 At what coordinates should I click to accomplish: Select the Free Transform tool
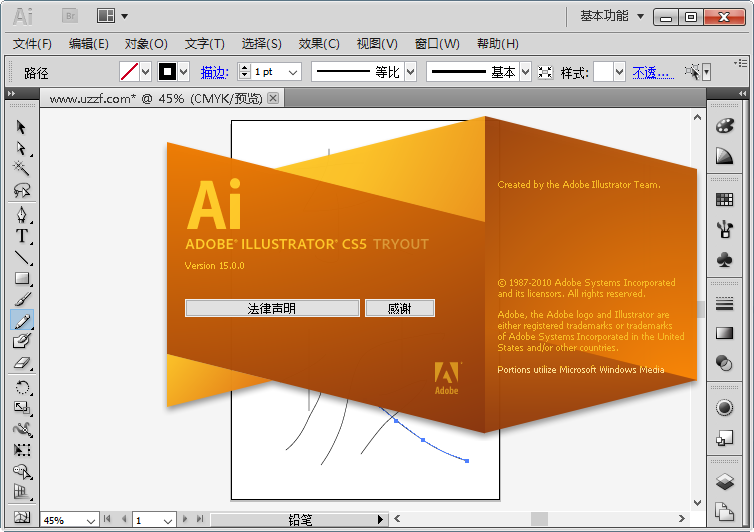pos(21,450)
